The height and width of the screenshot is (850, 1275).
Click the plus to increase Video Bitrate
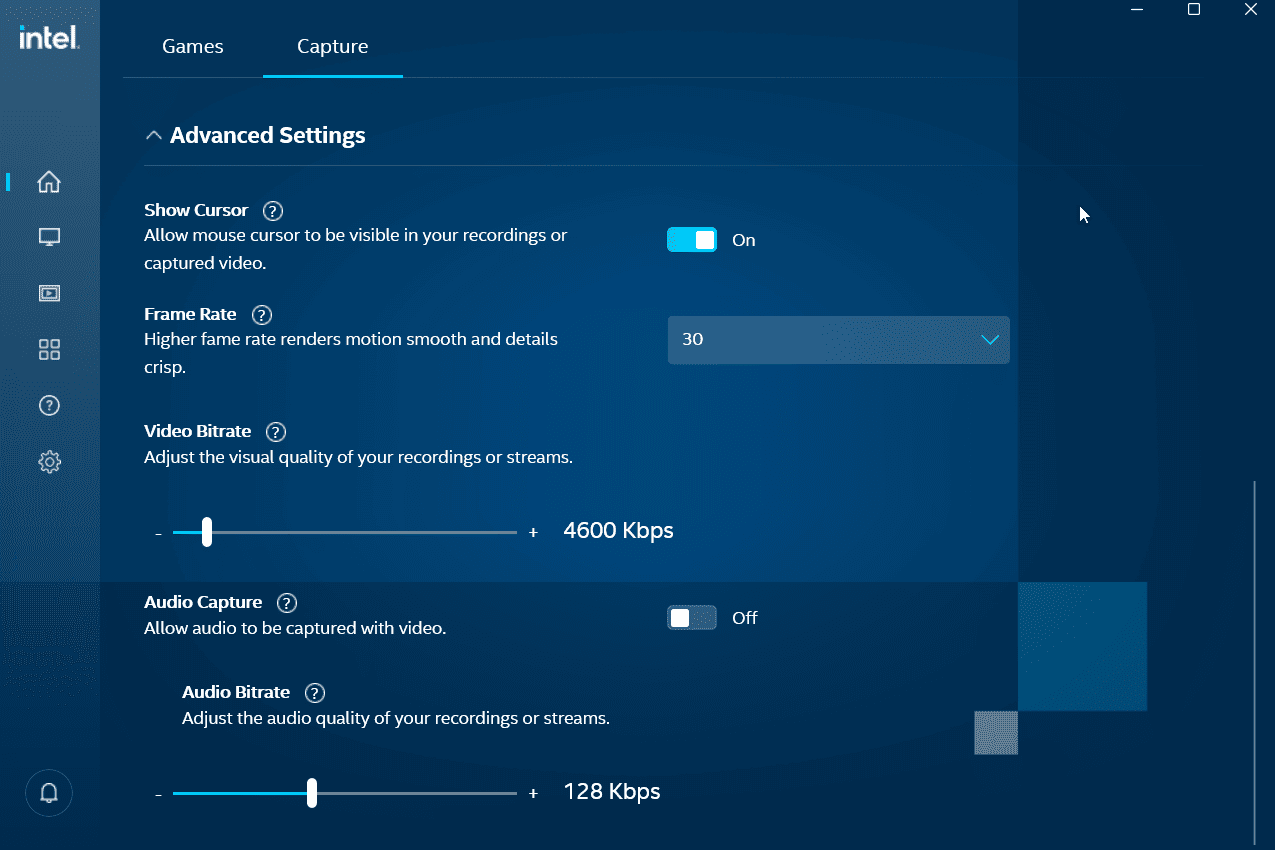click(533, 532)
